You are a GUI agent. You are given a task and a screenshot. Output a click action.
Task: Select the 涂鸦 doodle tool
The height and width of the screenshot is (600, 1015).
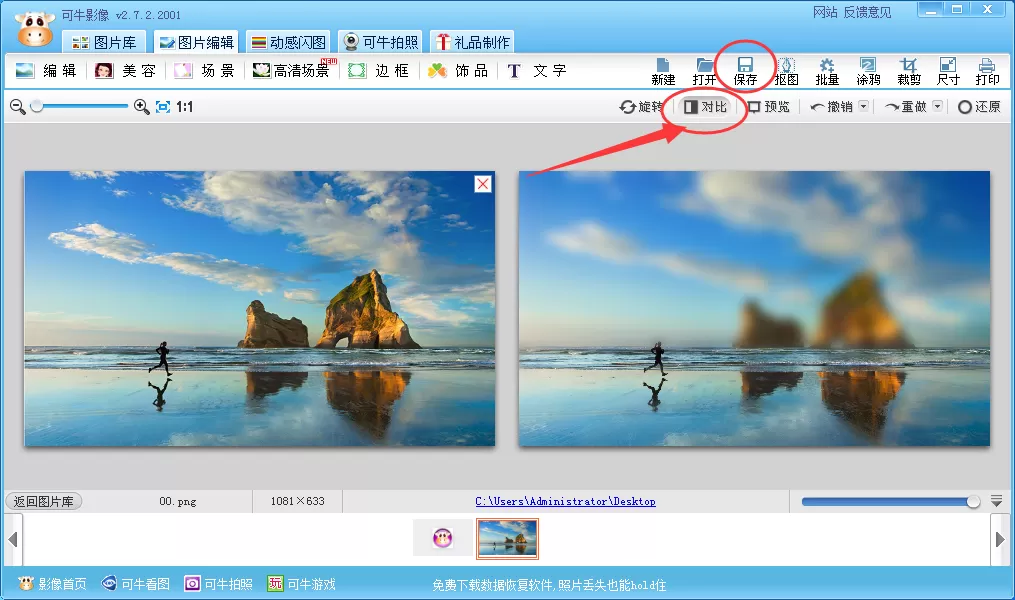pyautogui.click(x=868, y=72)
